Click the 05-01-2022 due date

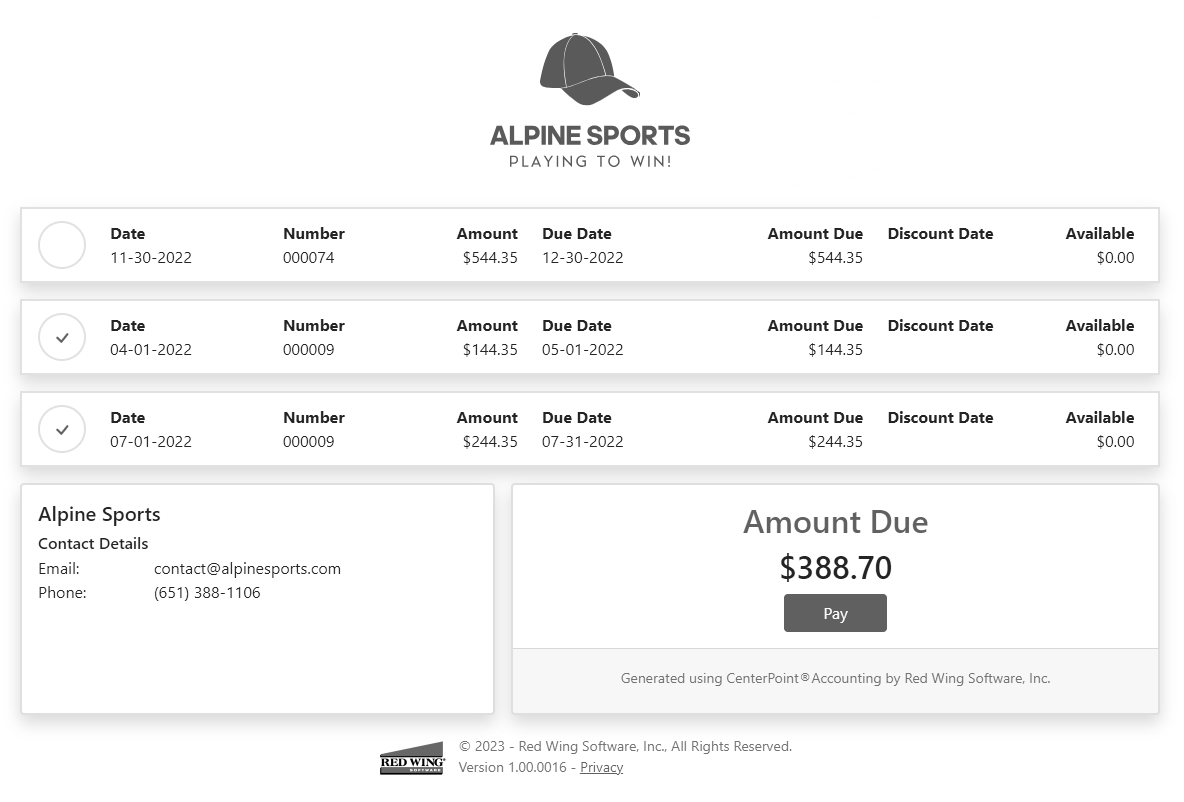(x=582, y=349)
